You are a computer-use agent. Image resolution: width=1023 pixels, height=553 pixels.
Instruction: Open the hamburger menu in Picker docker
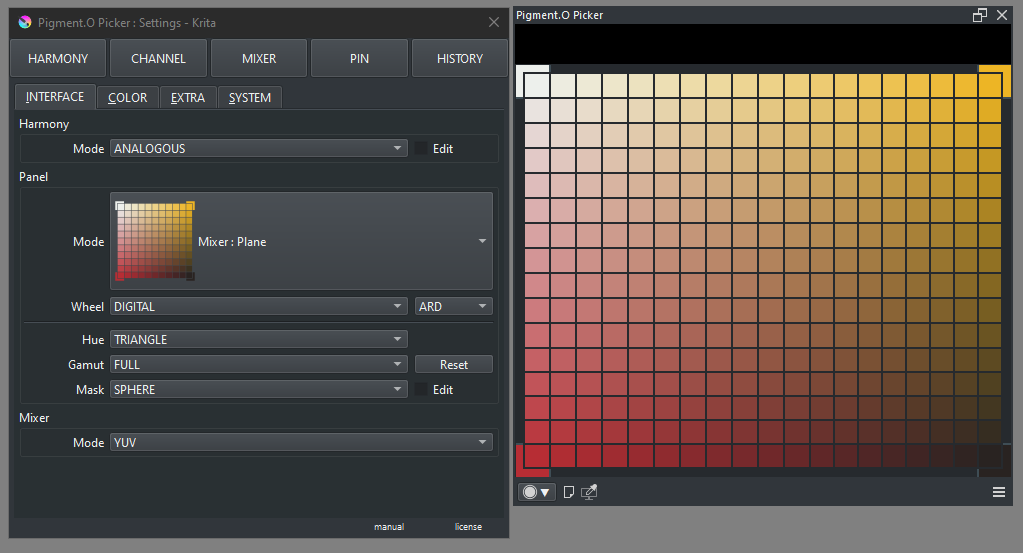[x=999, y=492]
